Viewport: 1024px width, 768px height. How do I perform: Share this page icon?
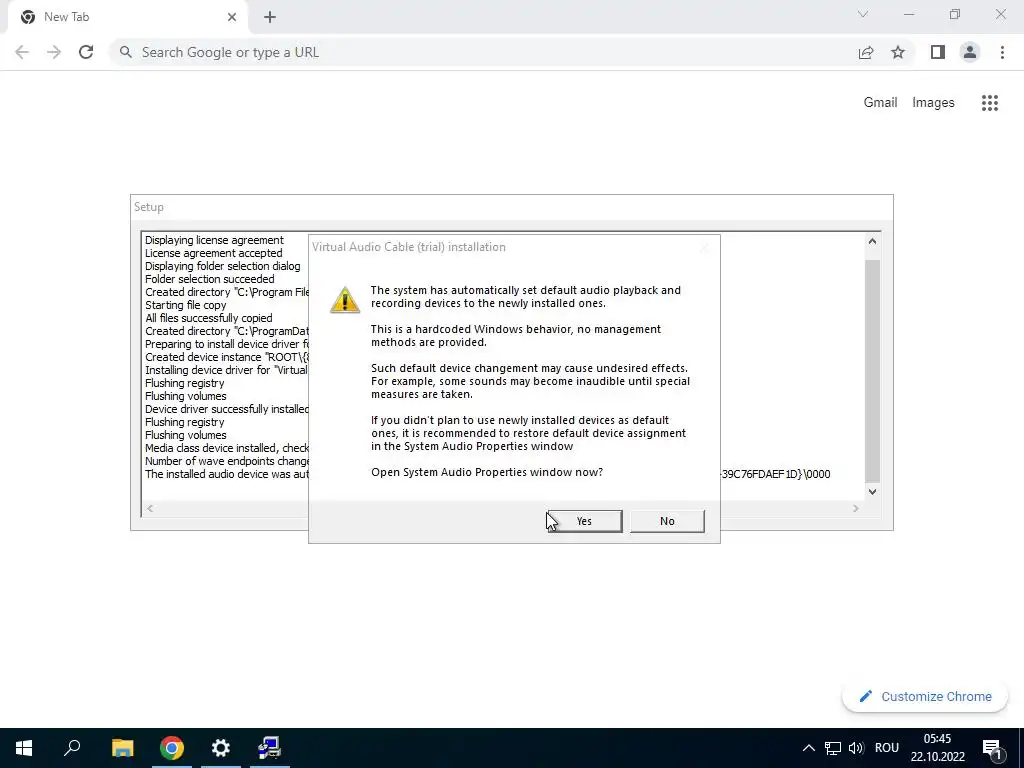866,52
